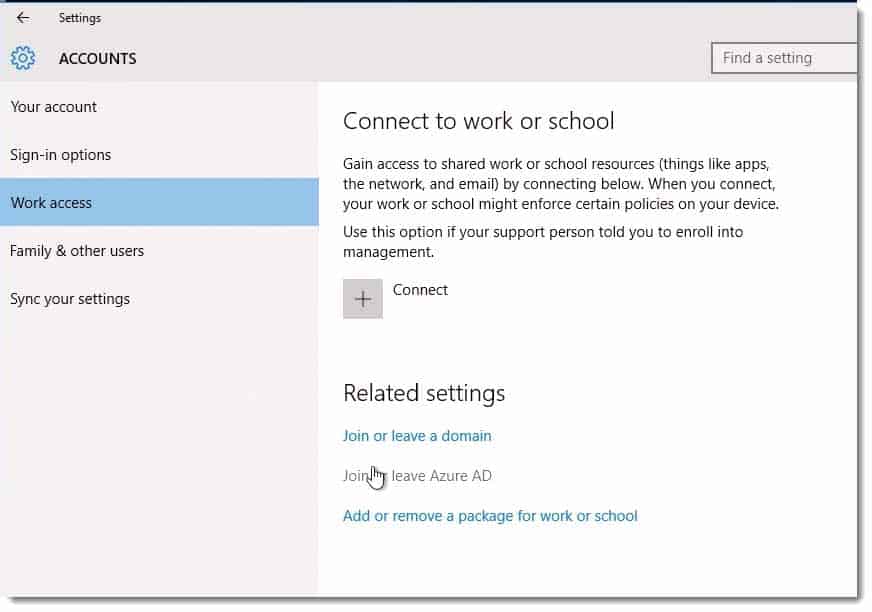872x612 pixels.
Task: Open Add or remove a package link
Action: [490, 516]
